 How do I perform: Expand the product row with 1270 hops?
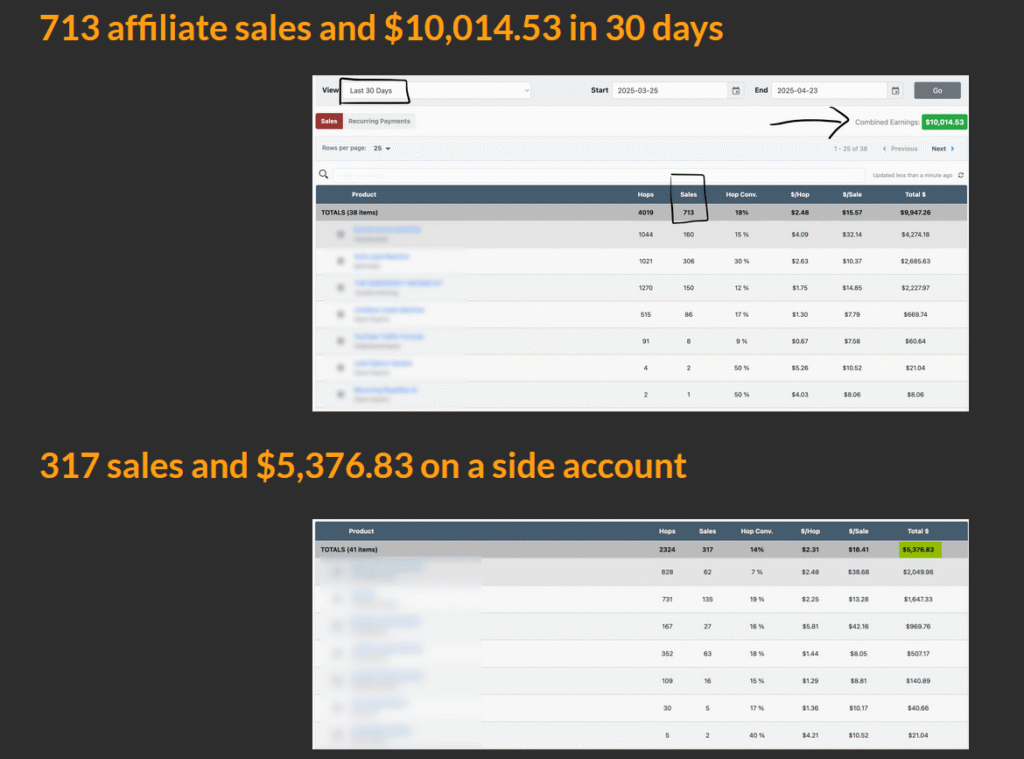click(341, 288)
